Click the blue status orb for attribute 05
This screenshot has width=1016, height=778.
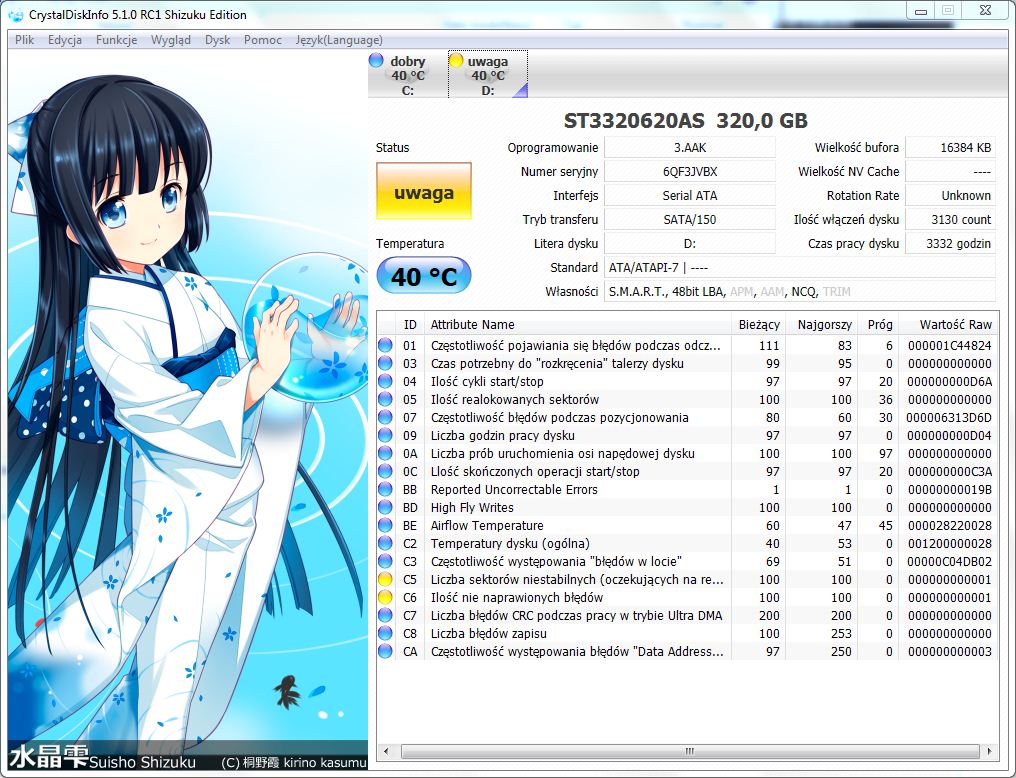[386, 400]
